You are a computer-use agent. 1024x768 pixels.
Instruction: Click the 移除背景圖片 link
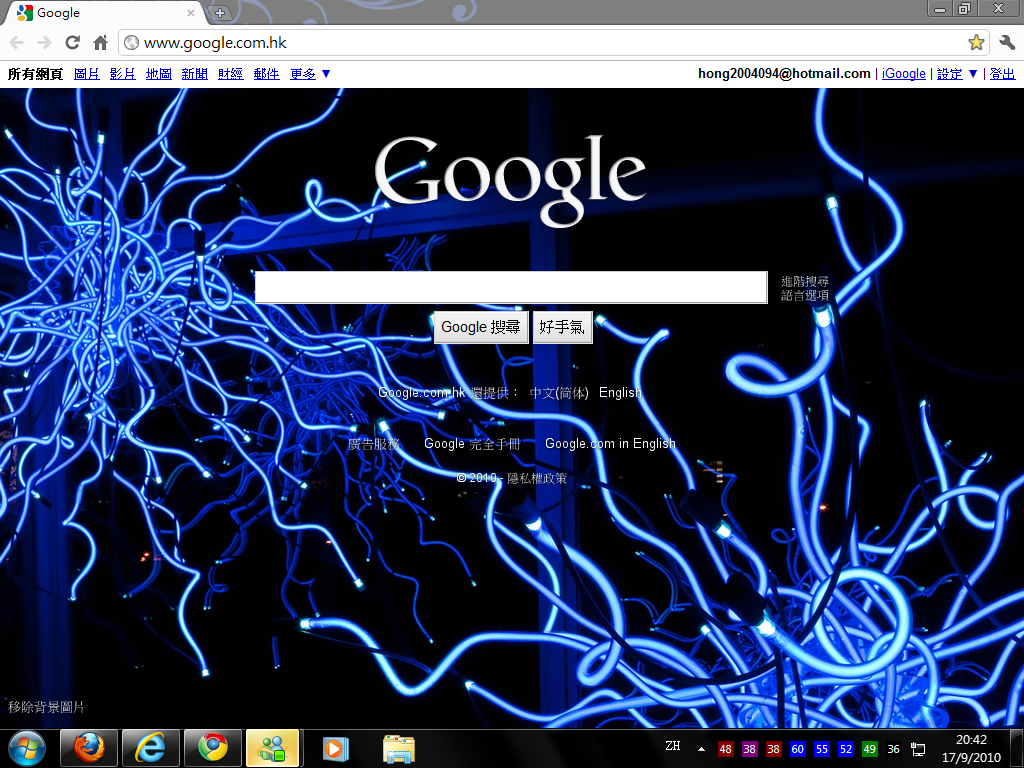pyautogui.click(x=46, y=707)
